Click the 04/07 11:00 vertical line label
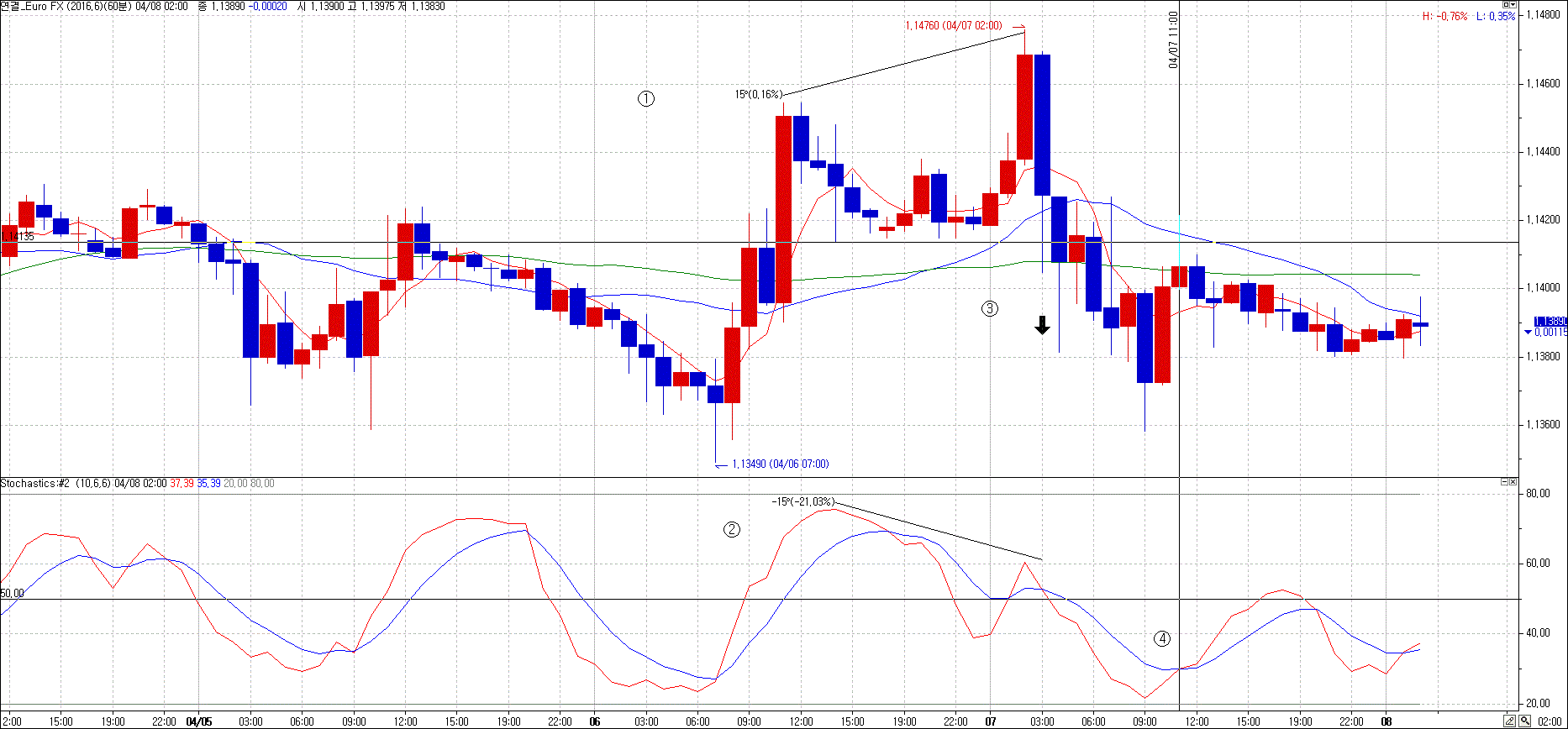 pyautogui.click(x=1173, y=40)
